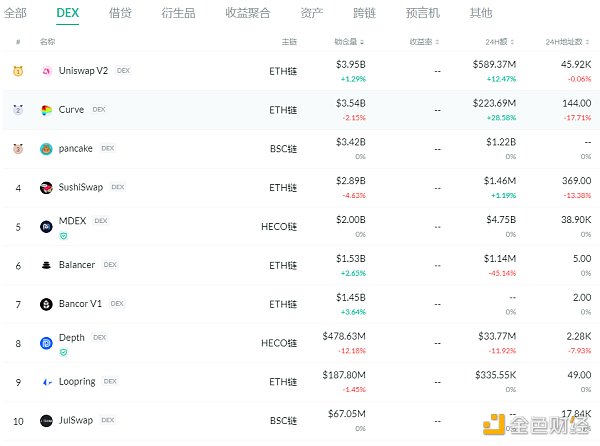Screen dimensions: 600x446
Task: Click the JulSwap logo icon
Action: click(46, 421)
